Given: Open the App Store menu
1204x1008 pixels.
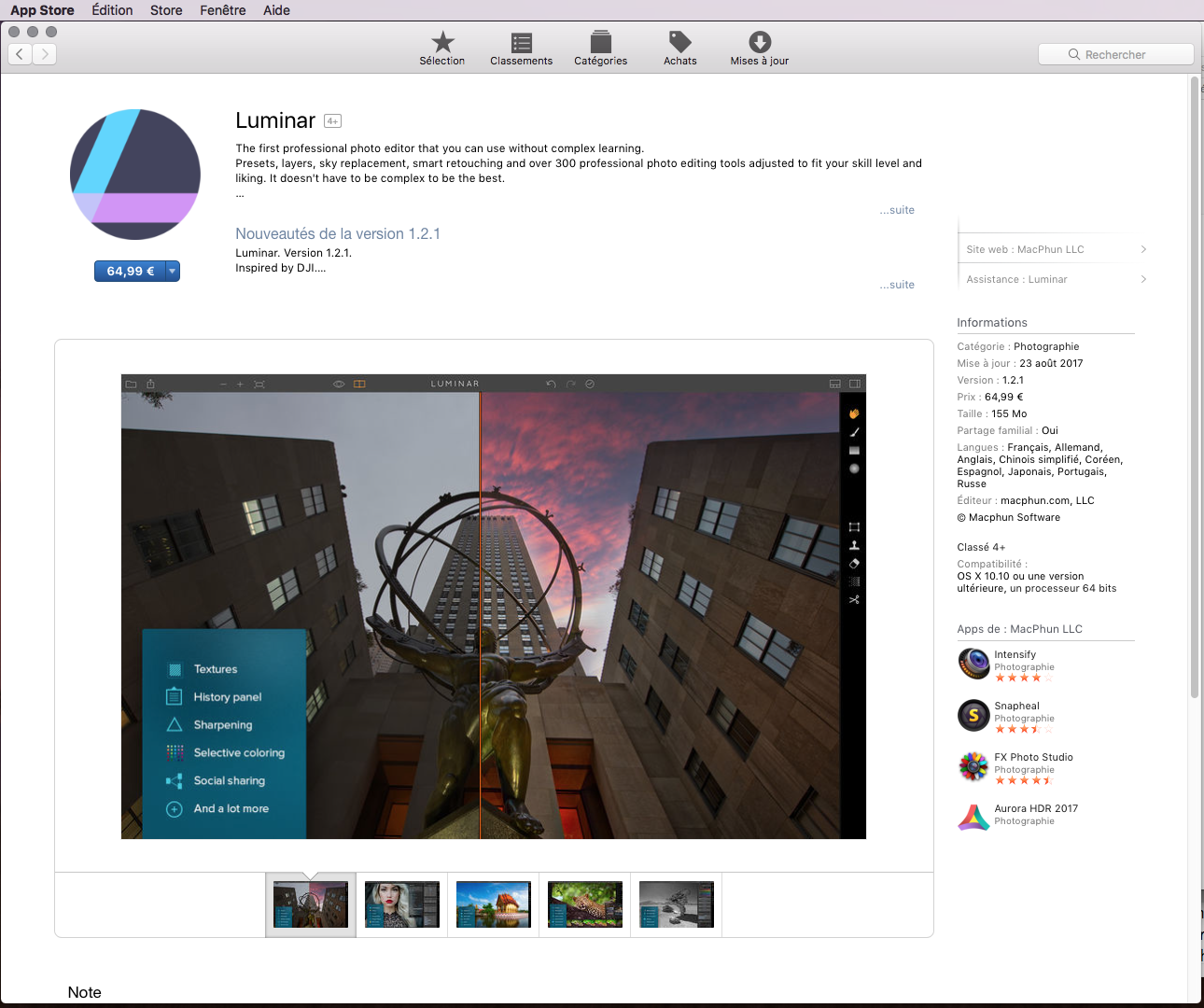Looking at the screenshot, I should [42, 10].
